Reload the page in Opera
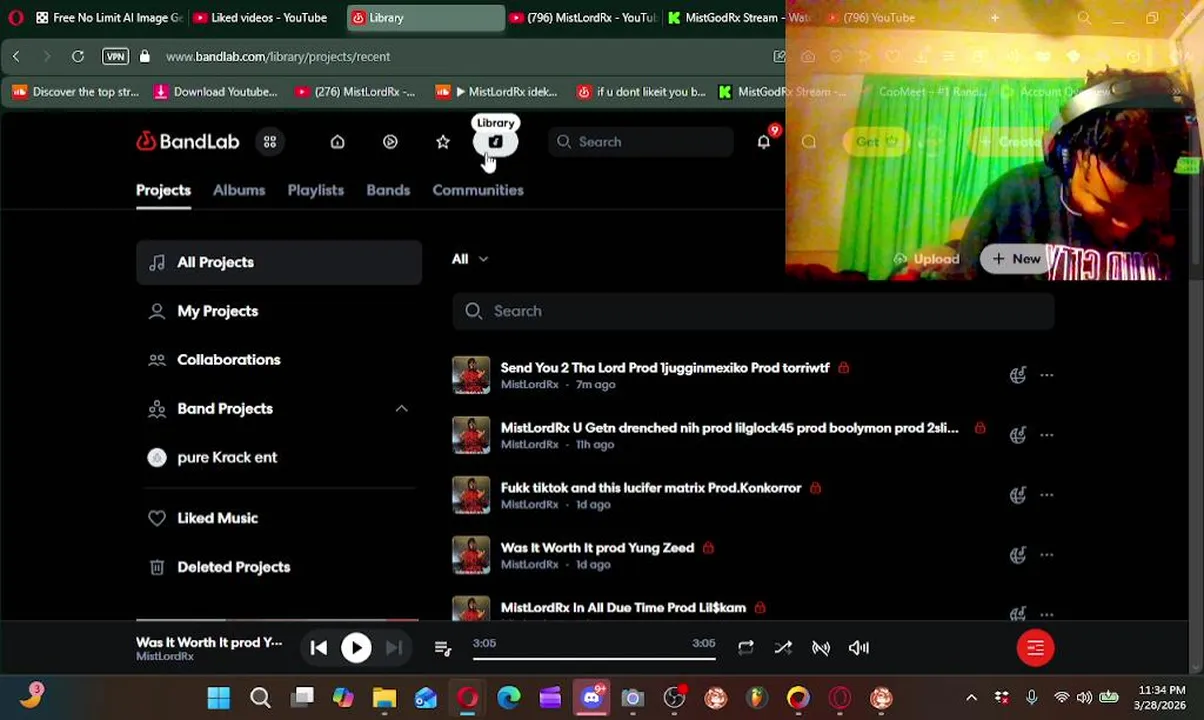1204x720 pixels. pos(78,57)
